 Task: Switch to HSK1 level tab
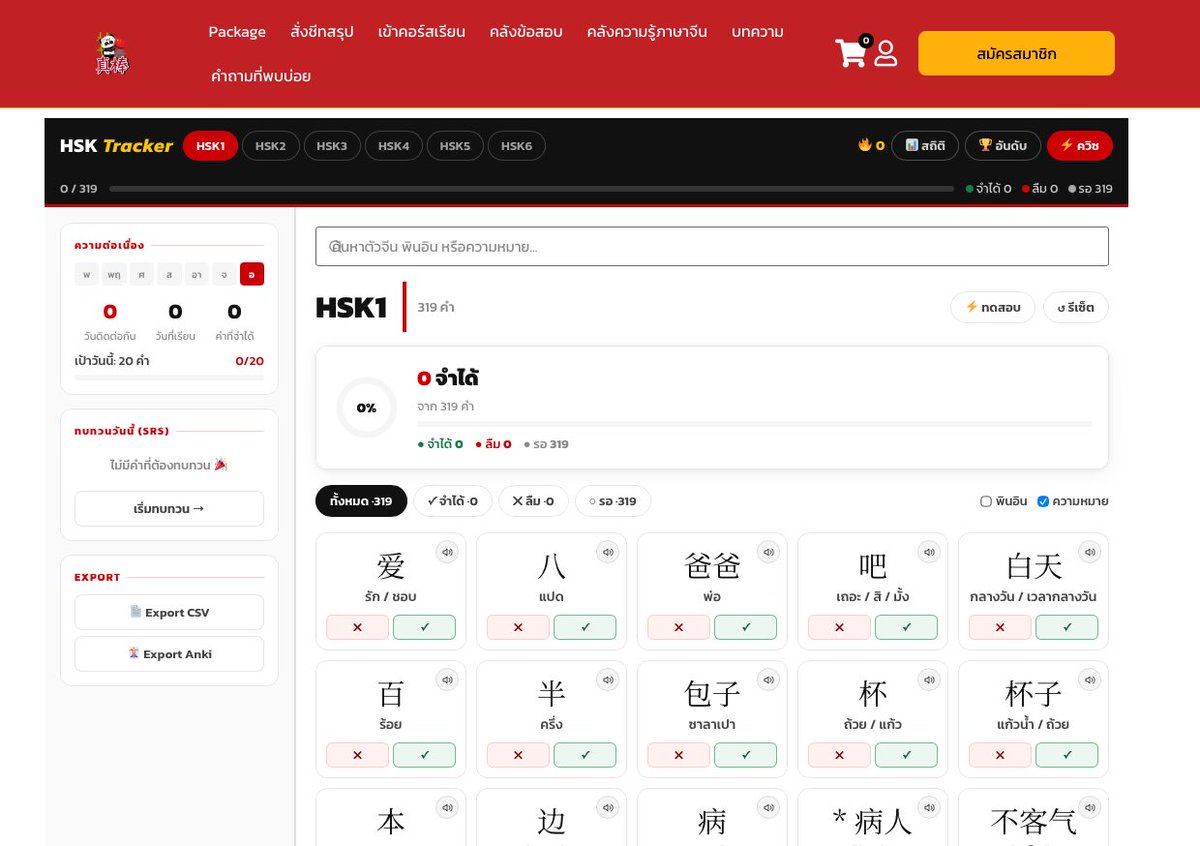pyautogui.click(x=210, y=146)
